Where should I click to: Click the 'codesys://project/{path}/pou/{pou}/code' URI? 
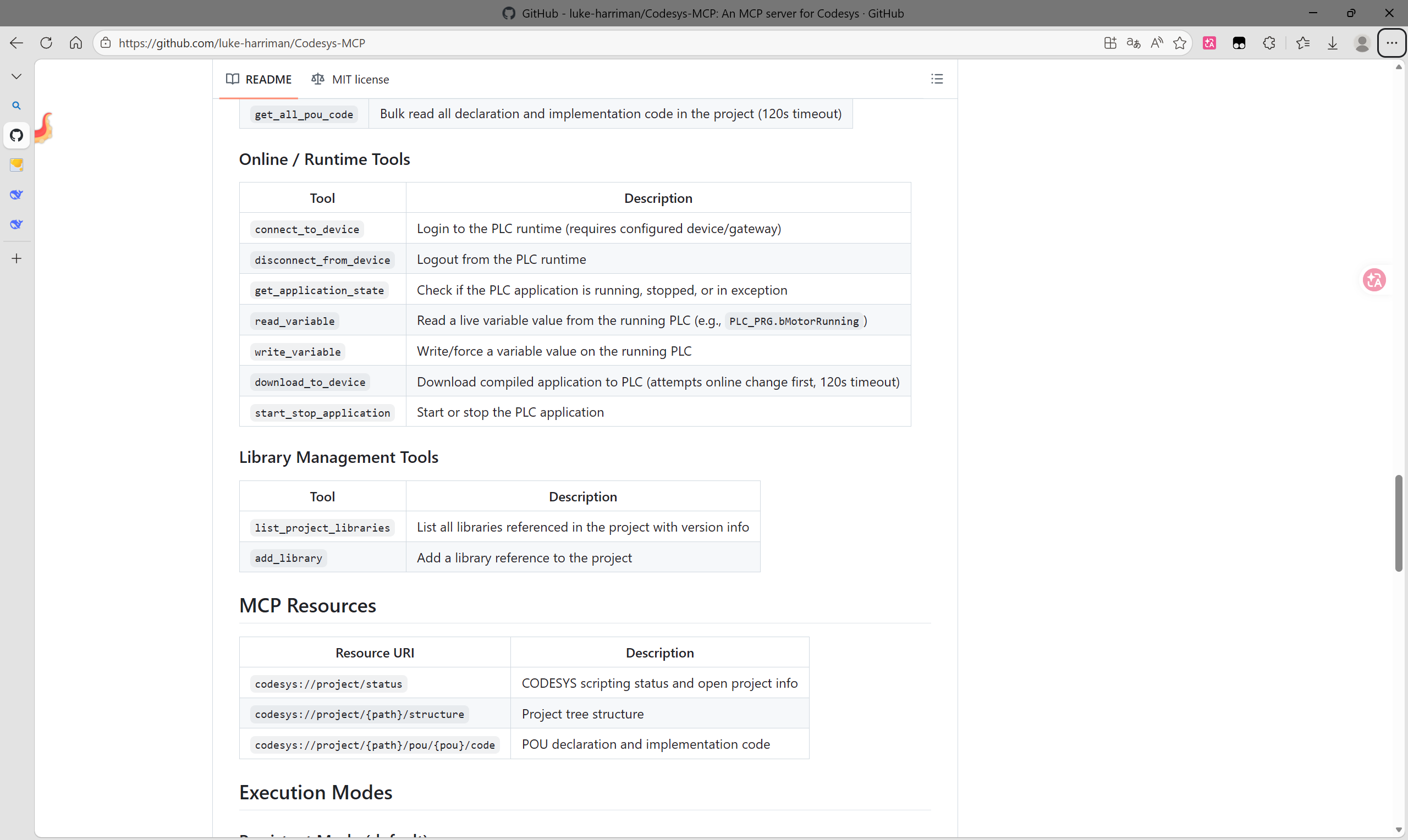pos(375,745)
